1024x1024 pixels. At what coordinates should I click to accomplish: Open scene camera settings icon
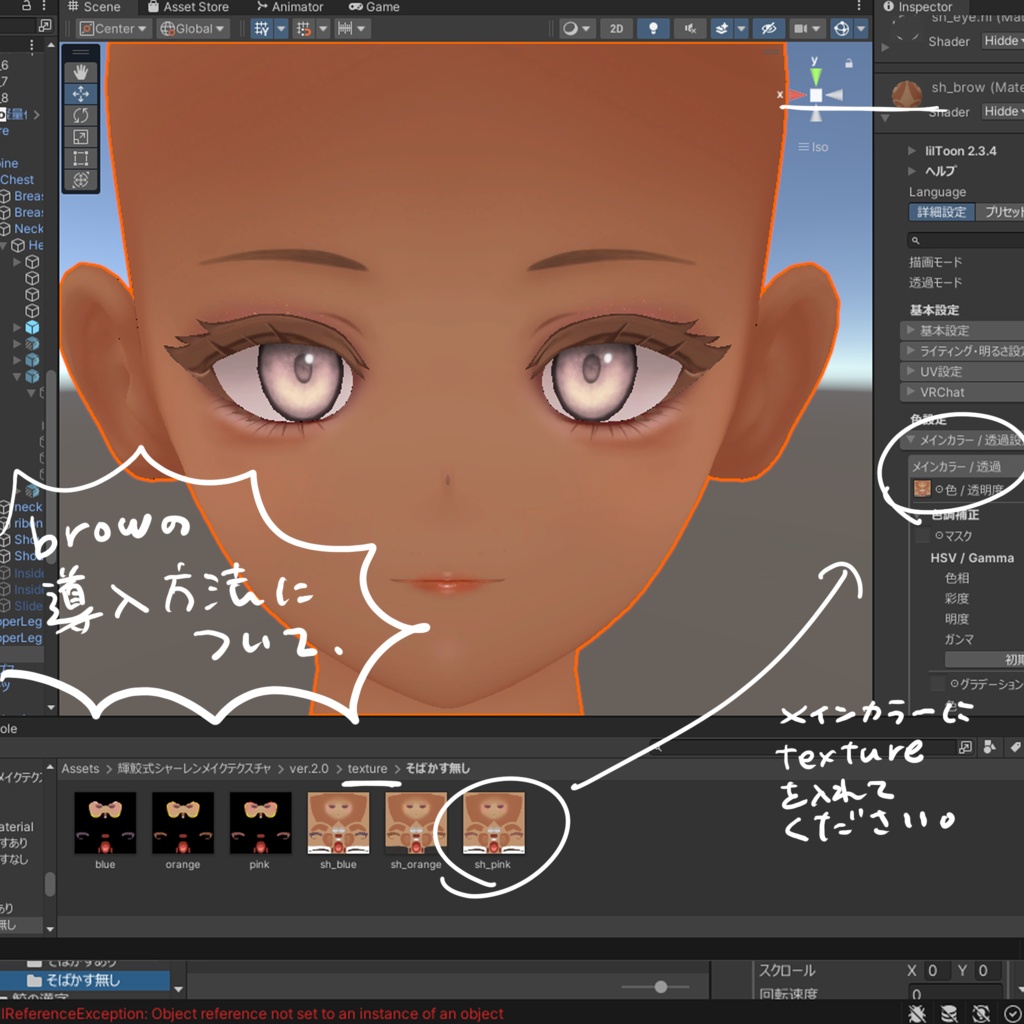[x=801, y=29]
